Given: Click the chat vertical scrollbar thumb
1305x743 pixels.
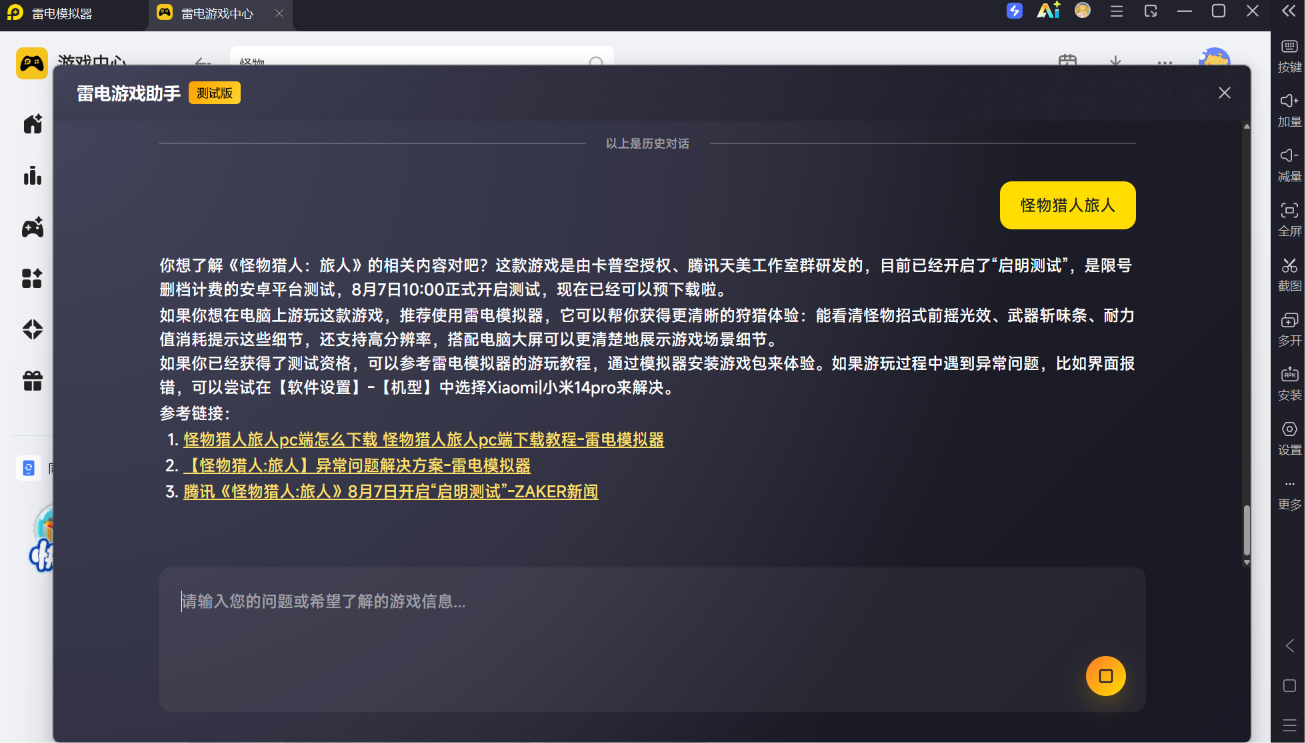Looking at the screenshot, I should 1247,531.
